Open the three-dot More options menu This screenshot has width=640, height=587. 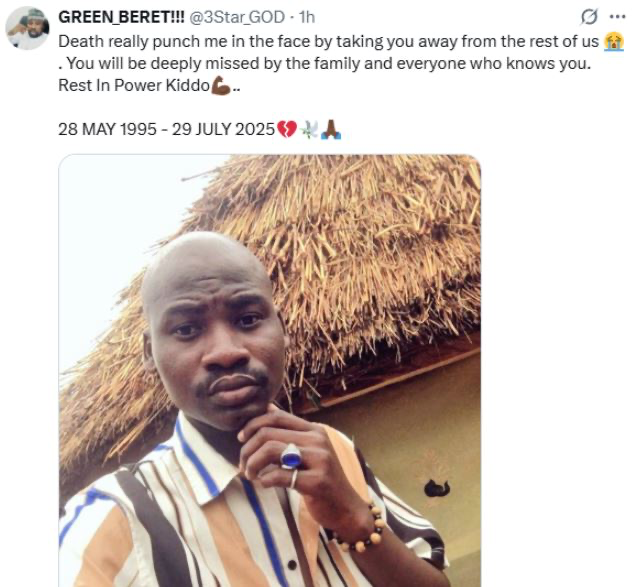click(617, 17)
